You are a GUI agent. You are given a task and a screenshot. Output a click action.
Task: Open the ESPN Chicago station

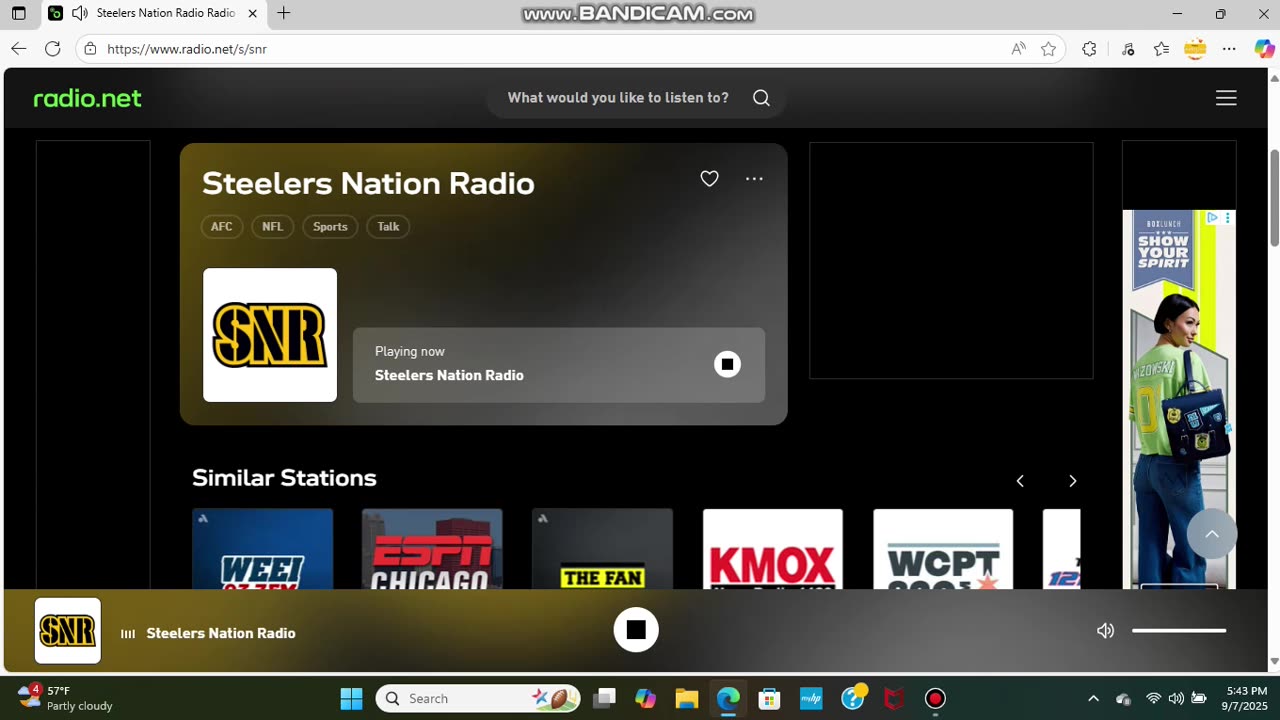[432, 548]
